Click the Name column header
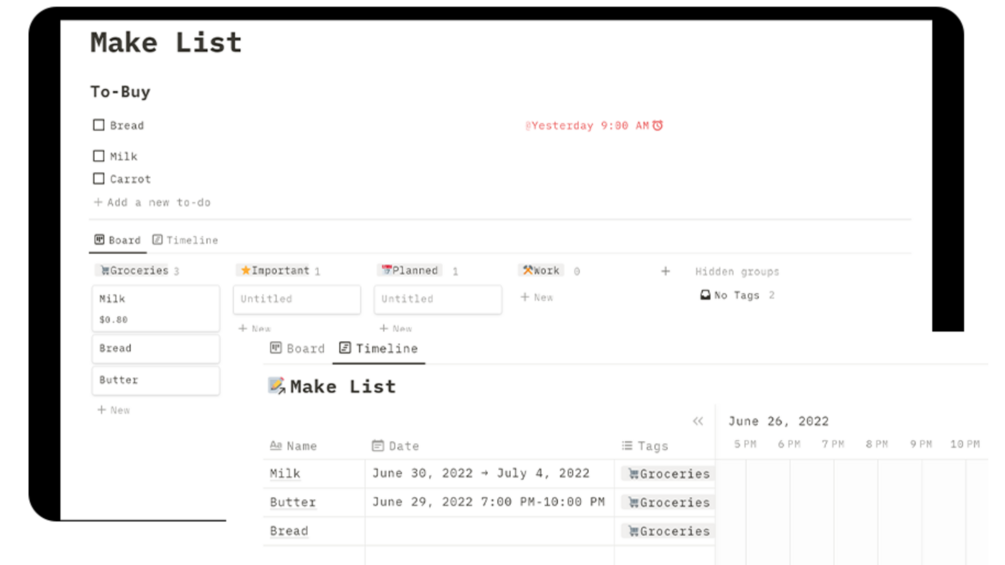The width and height of the screenshot is (1005, 565). click(x=294, y=446)
